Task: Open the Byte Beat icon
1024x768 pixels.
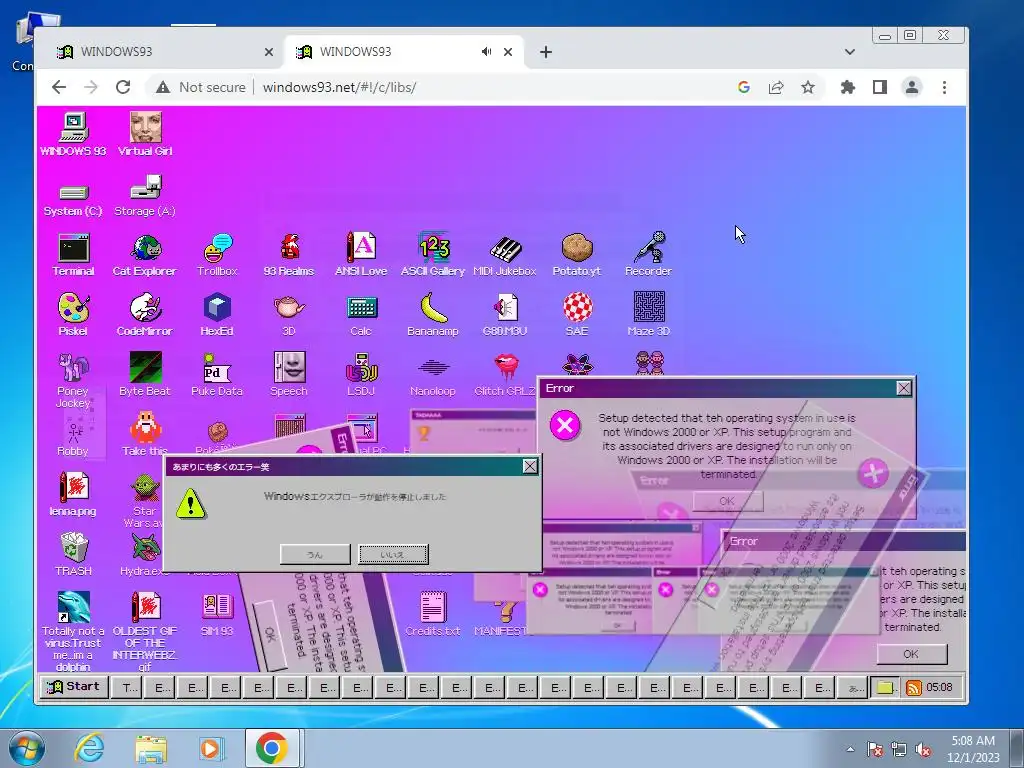Action: pos(145,368)
